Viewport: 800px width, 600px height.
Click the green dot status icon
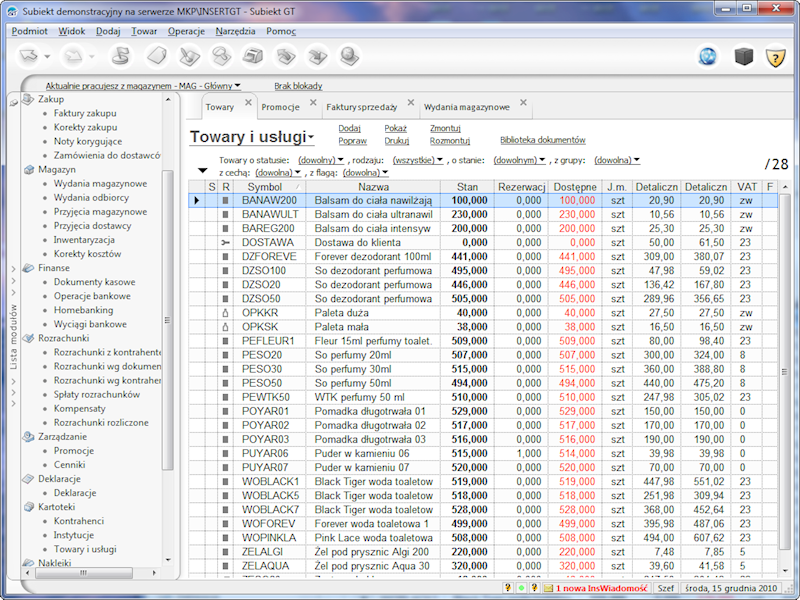[x=521, y=588]
